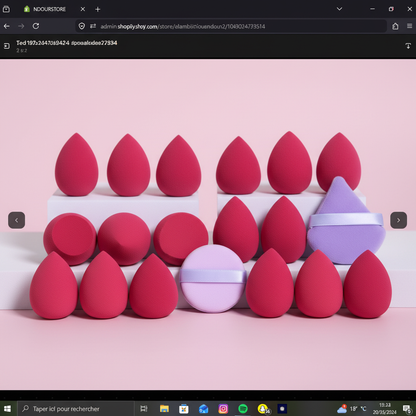Click the back arrow in the browser toolbar
Image resolution: width=416 pixels, height=416 pixels.
(x=7, y=26)
